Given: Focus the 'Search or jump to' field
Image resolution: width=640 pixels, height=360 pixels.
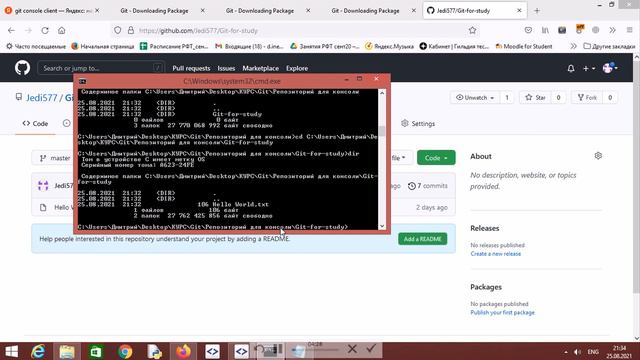Looking at the screenshot, I should [101, 68].
